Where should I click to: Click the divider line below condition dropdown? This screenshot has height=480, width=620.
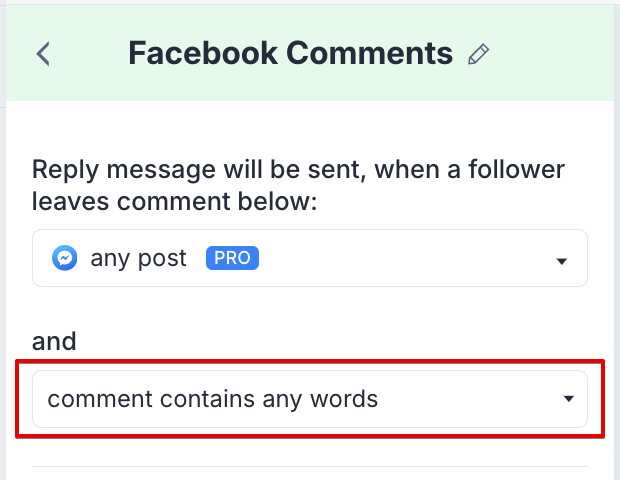[310, 467]
